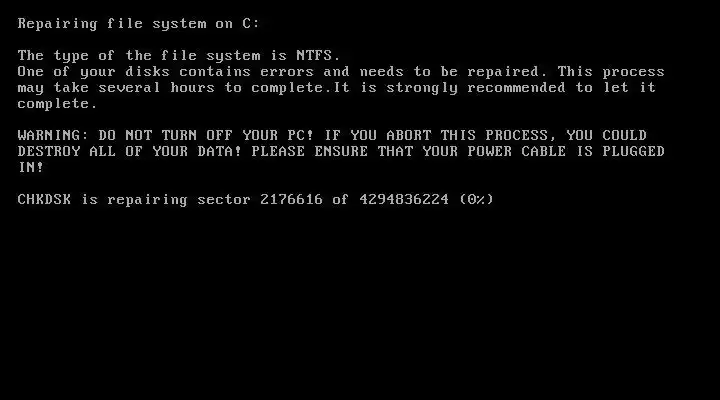Click the phrase 'One of your disks'

94,72
